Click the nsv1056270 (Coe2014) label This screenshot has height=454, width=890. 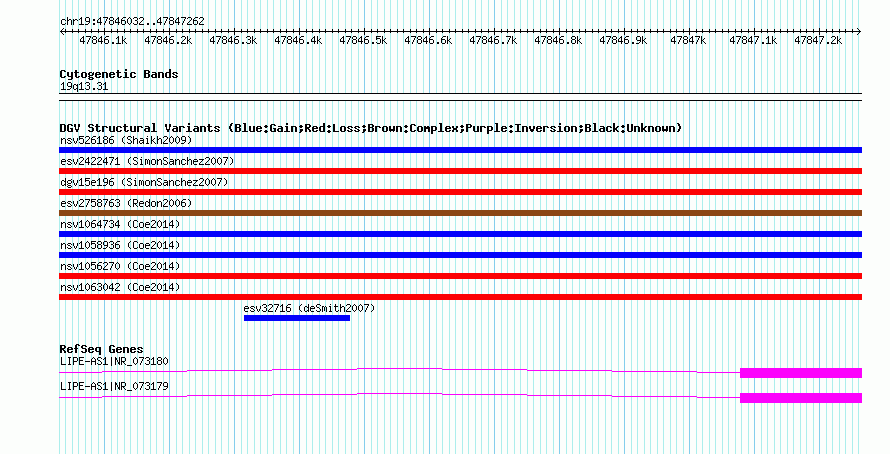120,266
